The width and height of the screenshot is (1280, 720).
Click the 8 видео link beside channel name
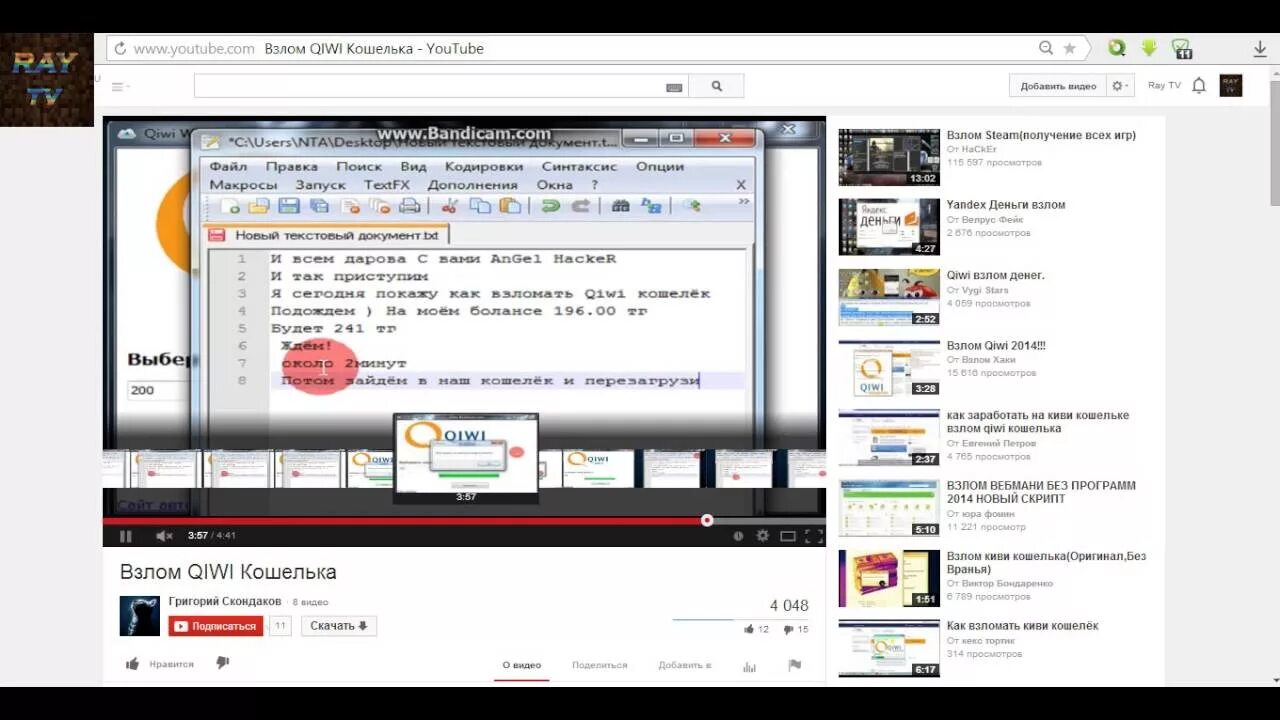coord(310,602)
